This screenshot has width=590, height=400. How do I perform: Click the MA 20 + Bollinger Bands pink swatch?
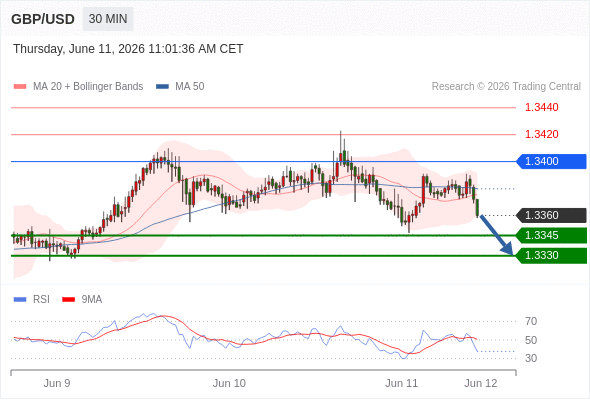tap(20, 87)
